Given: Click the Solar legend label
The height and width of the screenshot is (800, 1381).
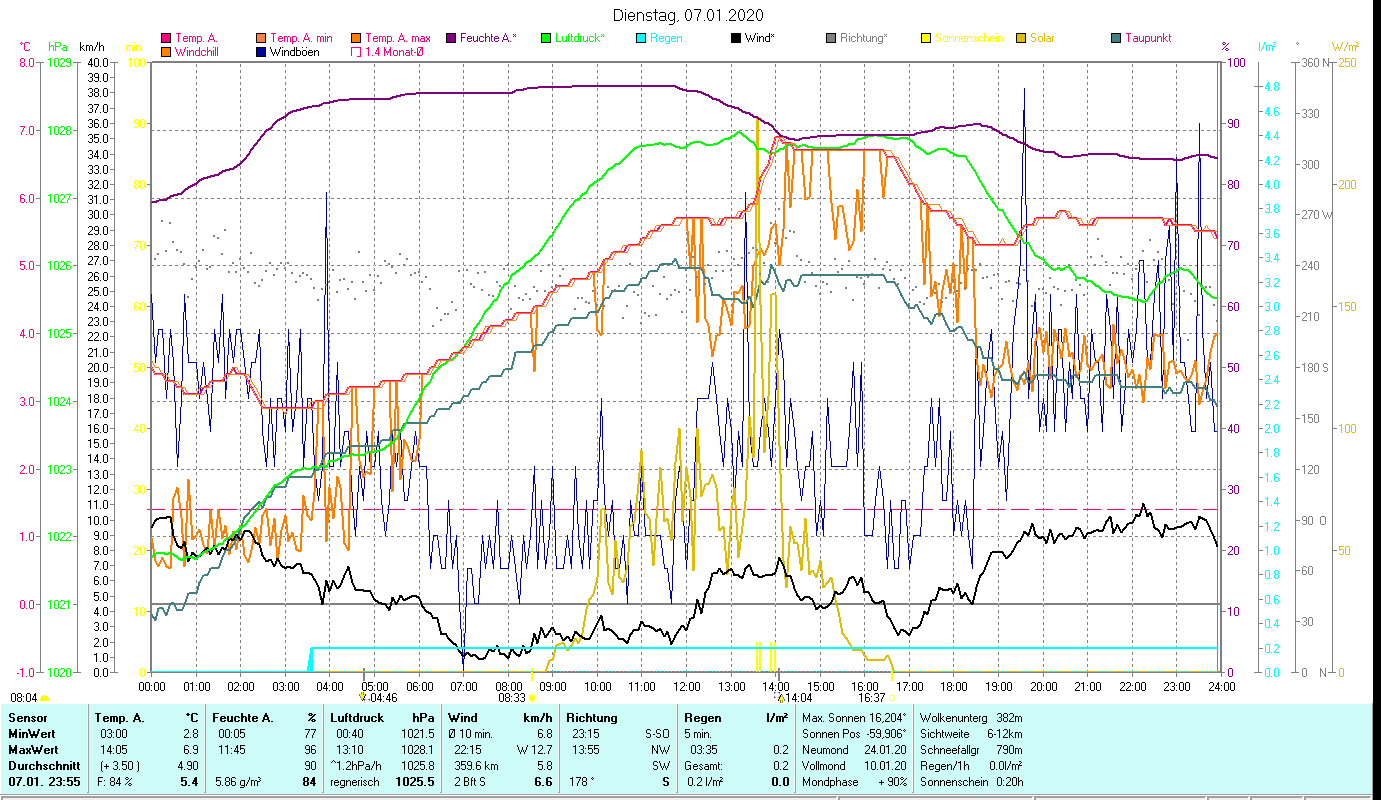Looking at the screenshot, I should point(1041,38).
